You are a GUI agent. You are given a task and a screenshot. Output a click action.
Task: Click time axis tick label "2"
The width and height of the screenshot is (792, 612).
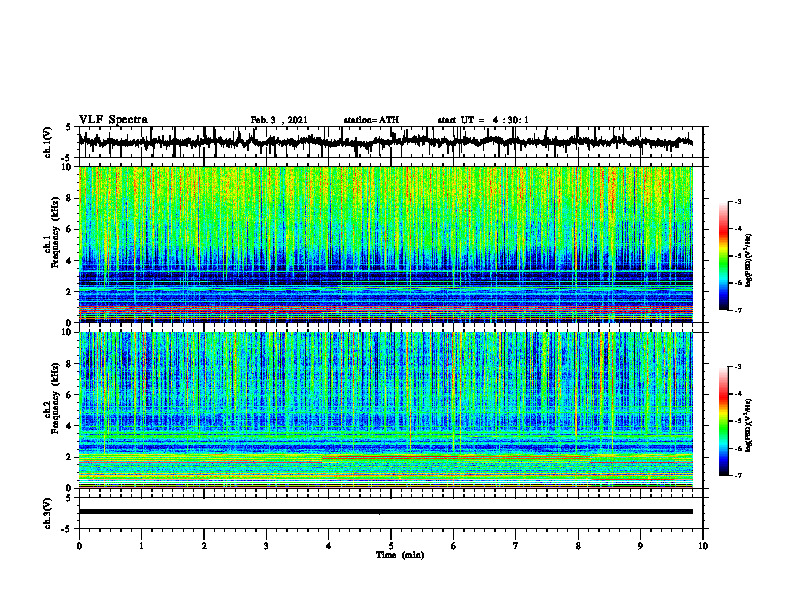coord(204,546)
